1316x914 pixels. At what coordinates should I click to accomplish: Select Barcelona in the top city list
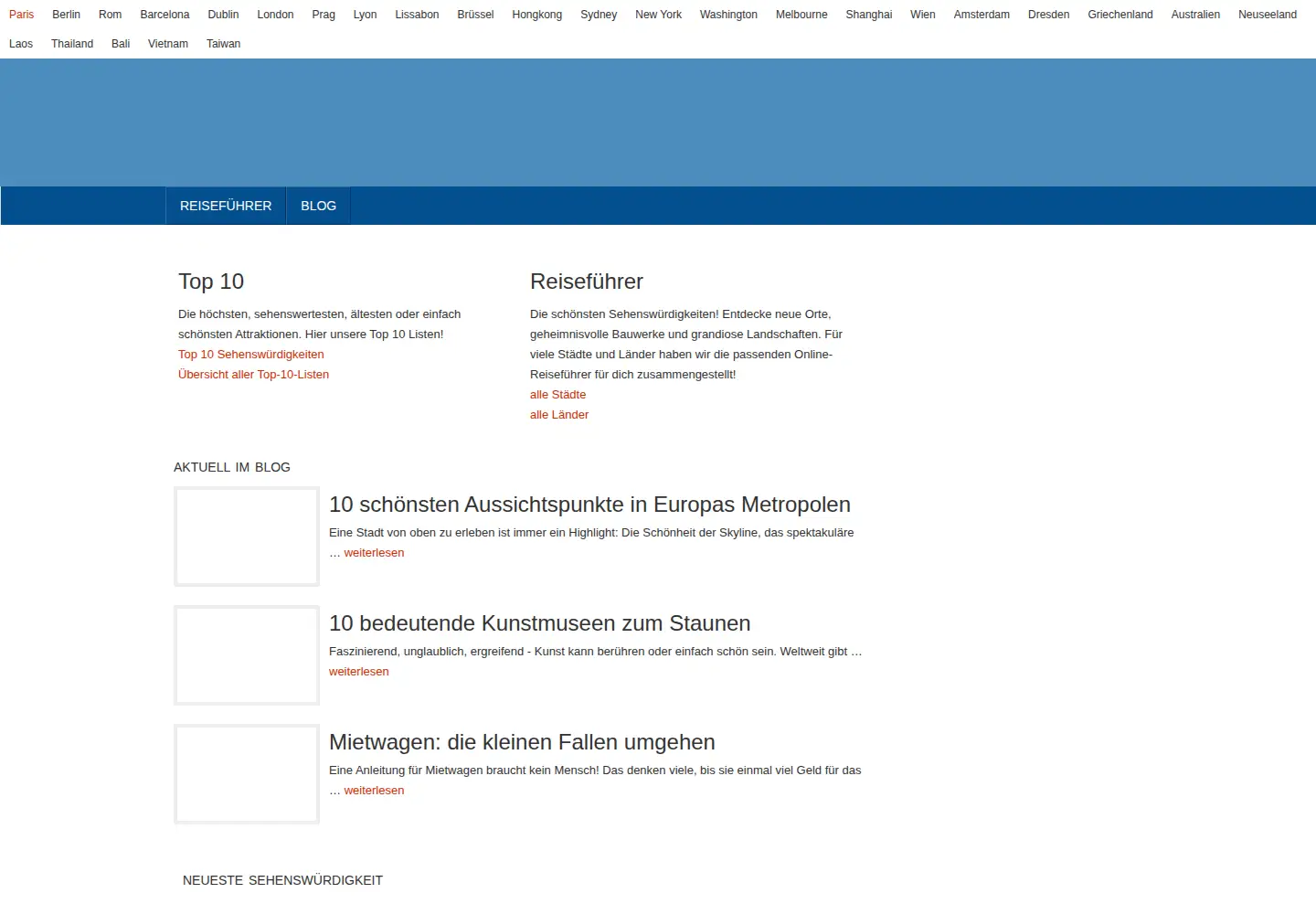[x=164, y=15]
